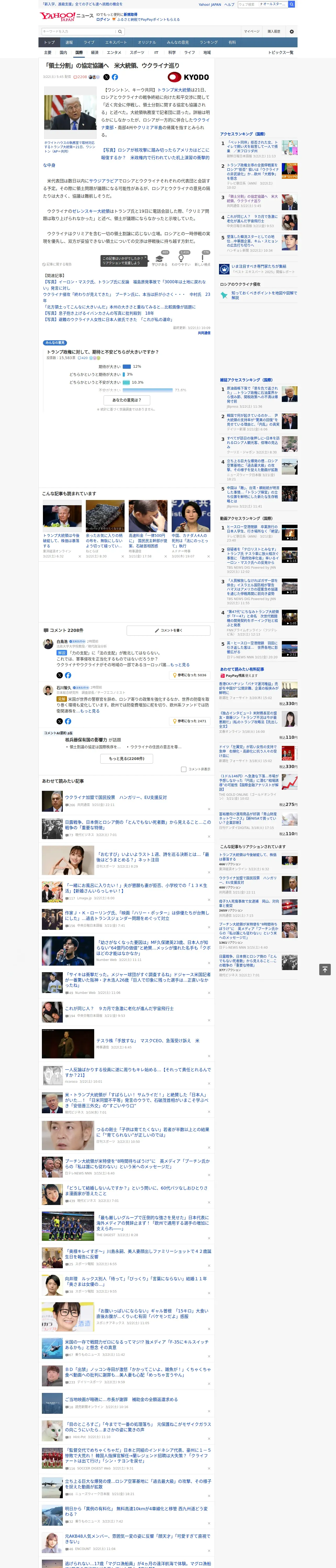Share the article on Facebook

pos(115,77)
